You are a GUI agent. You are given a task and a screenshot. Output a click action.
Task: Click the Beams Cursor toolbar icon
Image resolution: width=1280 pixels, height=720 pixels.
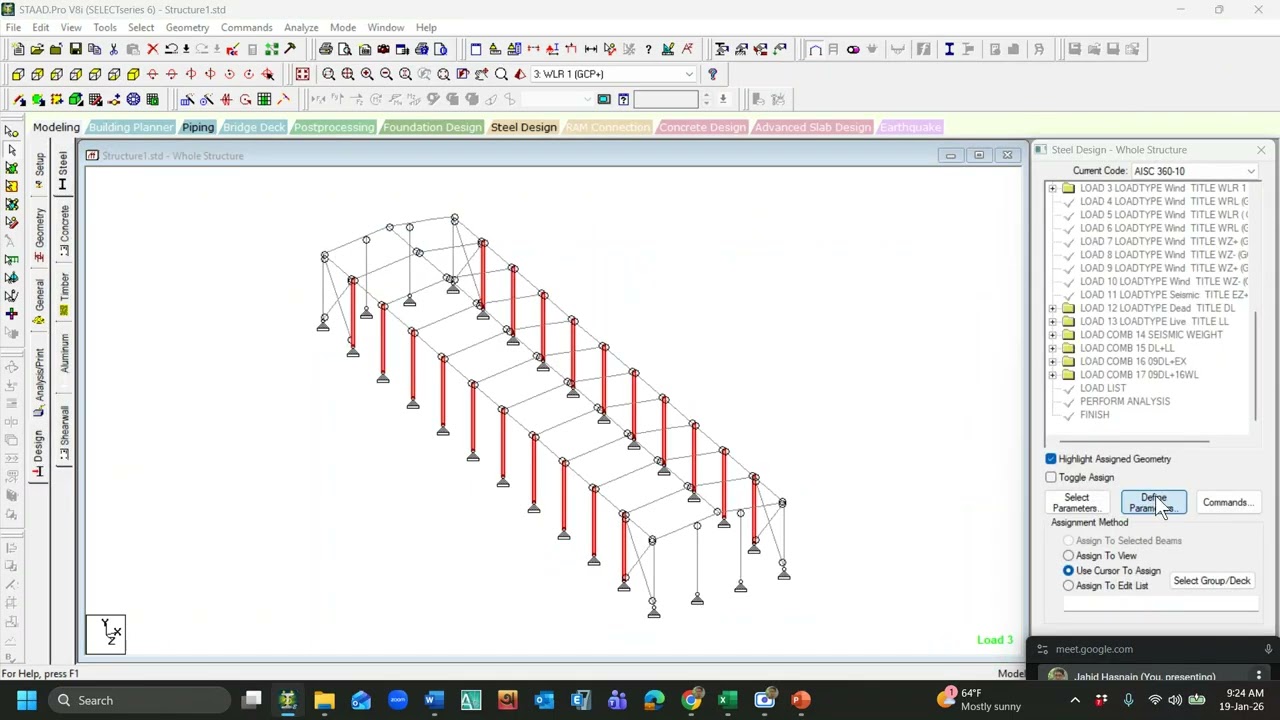pos(12,149)
